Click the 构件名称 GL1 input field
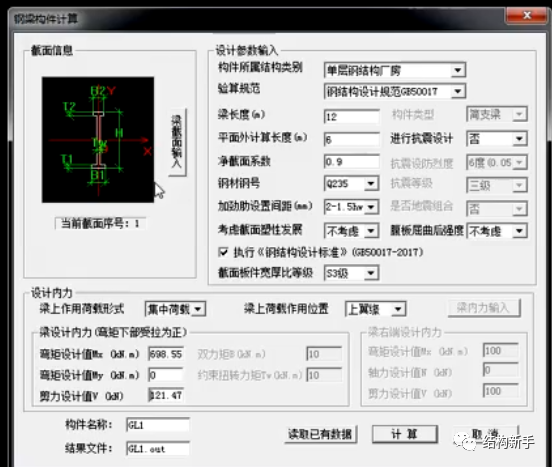This screenshot has height=467, width=552. coord(158,425)
